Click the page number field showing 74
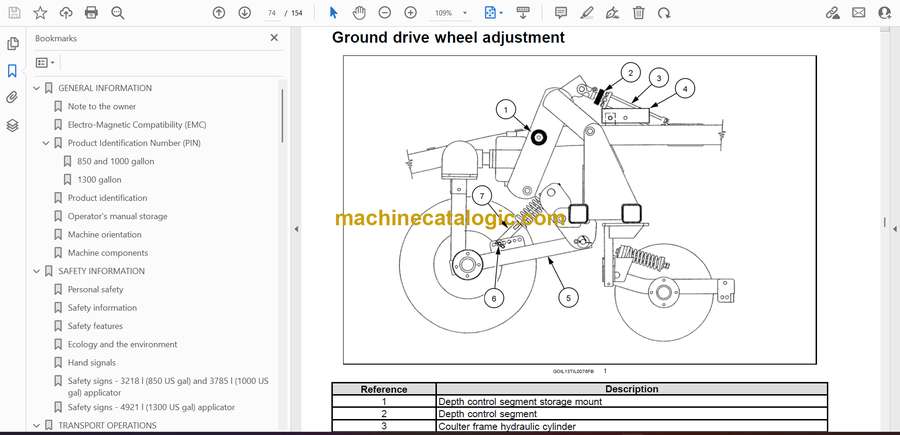Viewport: 900px width, 435px height. click(x=272, y=13)
